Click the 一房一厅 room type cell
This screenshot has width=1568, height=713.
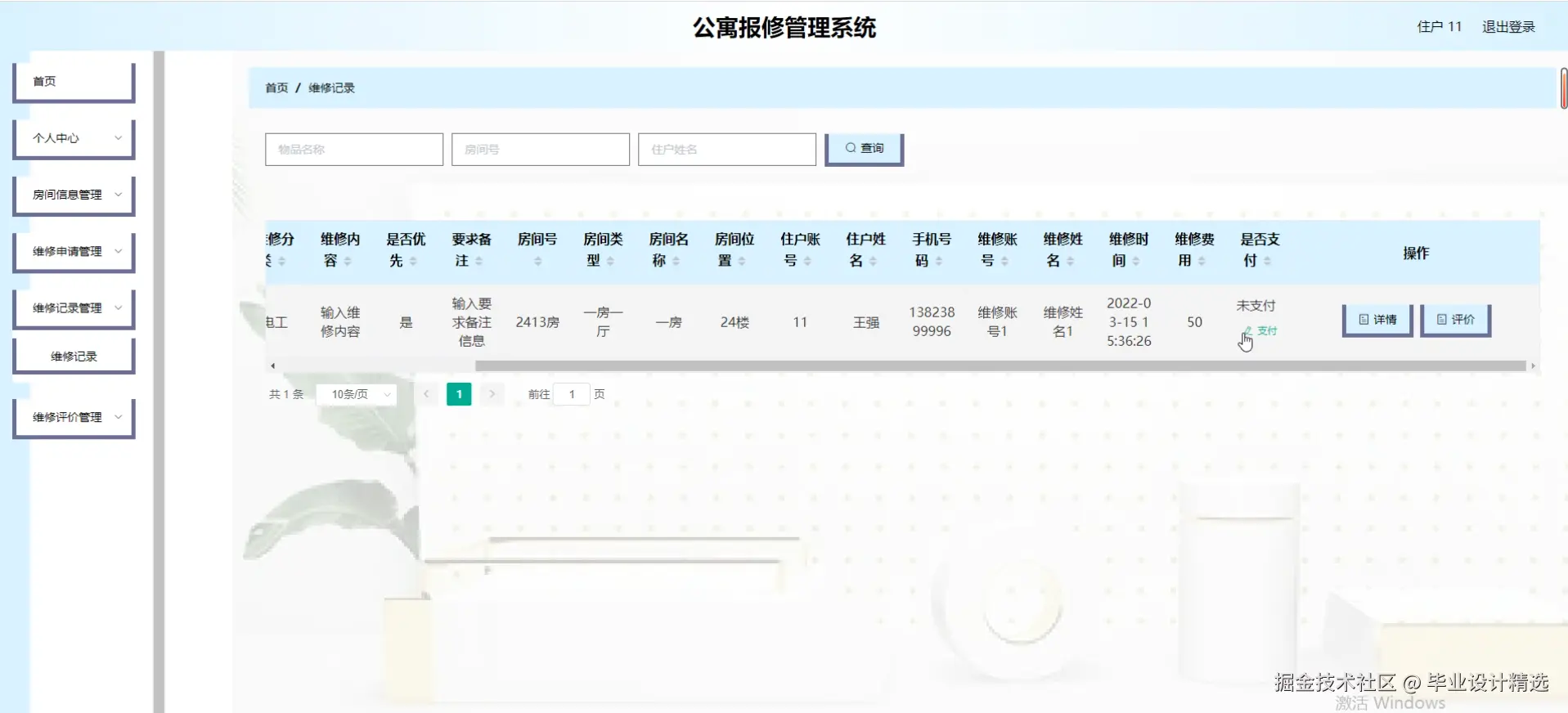(603, 322)
